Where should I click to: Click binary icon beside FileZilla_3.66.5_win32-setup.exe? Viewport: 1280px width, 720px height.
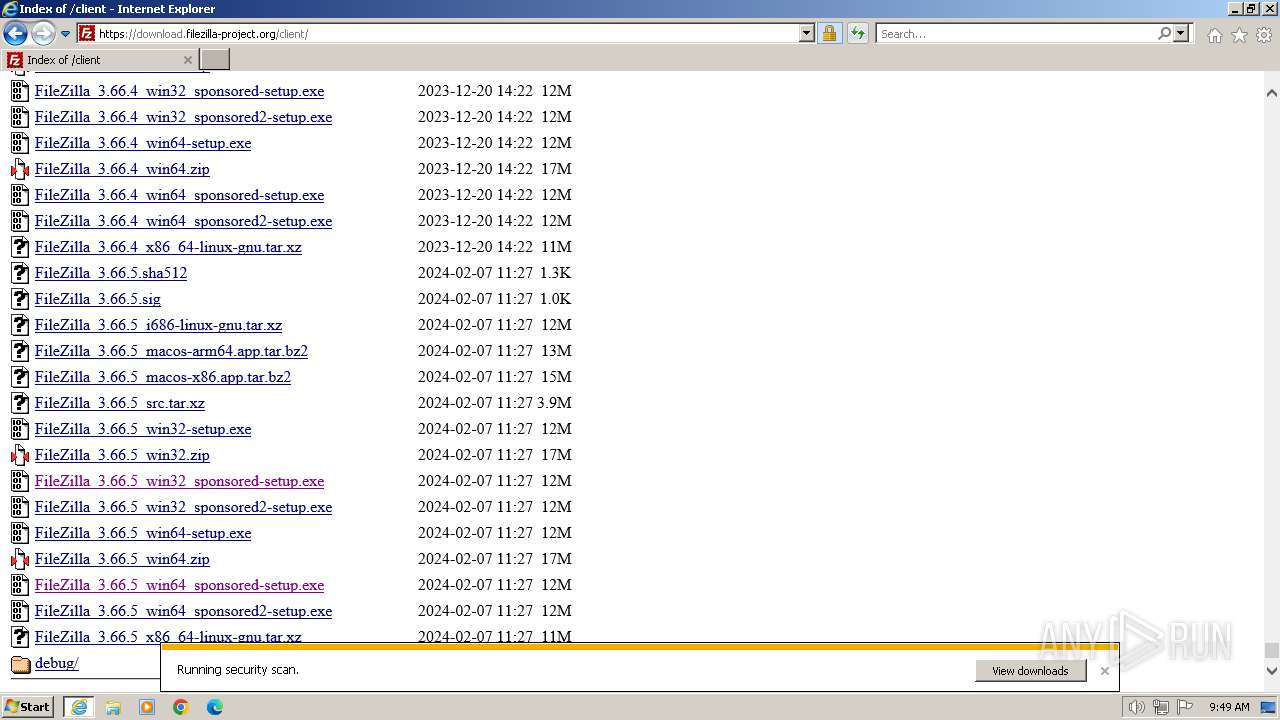click(20, 429)
